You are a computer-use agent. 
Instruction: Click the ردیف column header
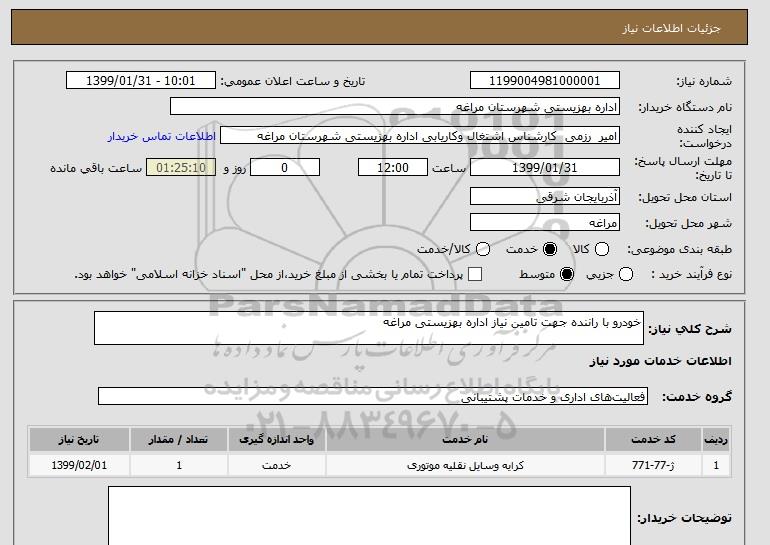716,439
